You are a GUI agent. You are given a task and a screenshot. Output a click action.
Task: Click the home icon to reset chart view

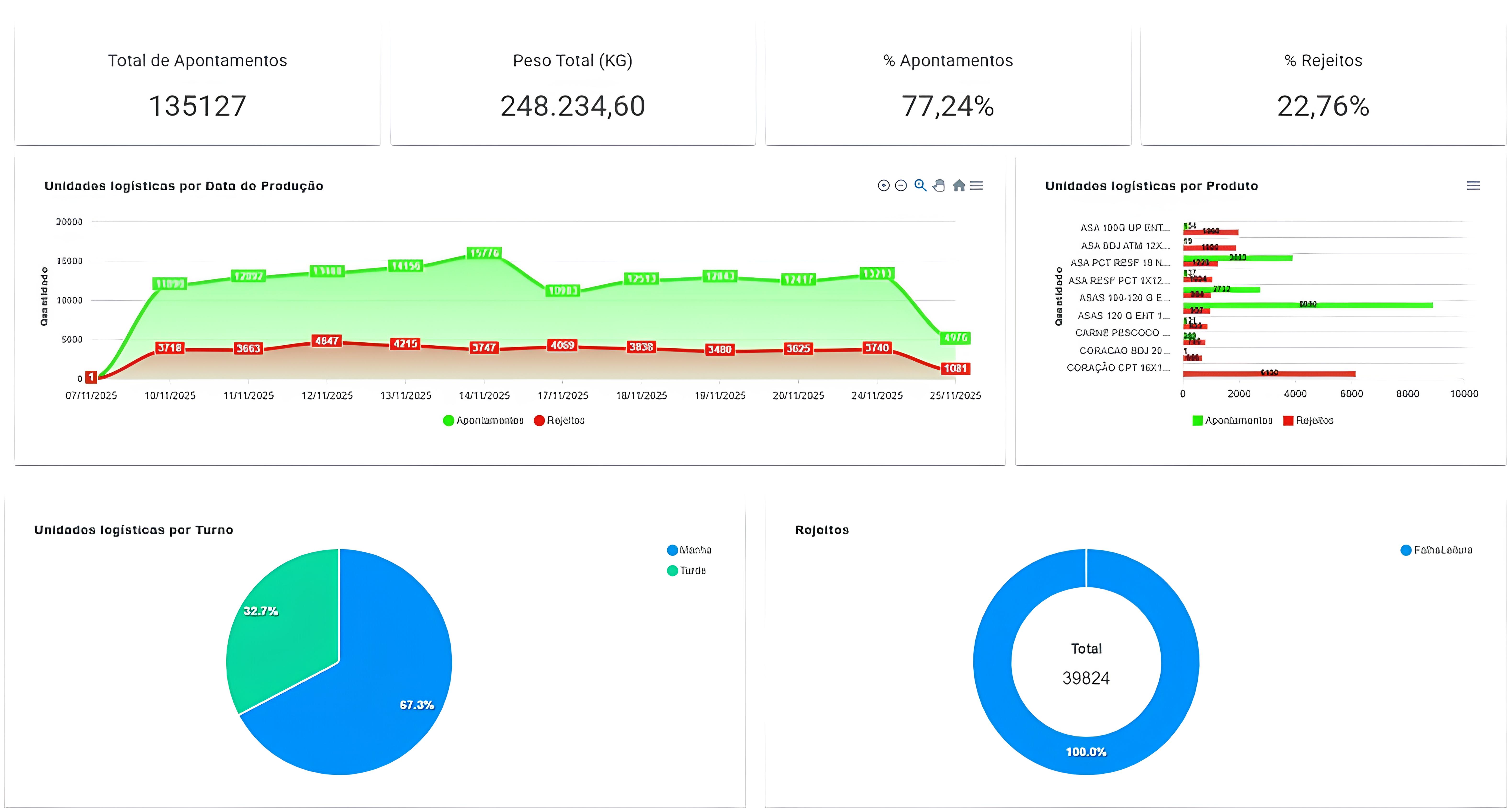click(x=959, y=185)
